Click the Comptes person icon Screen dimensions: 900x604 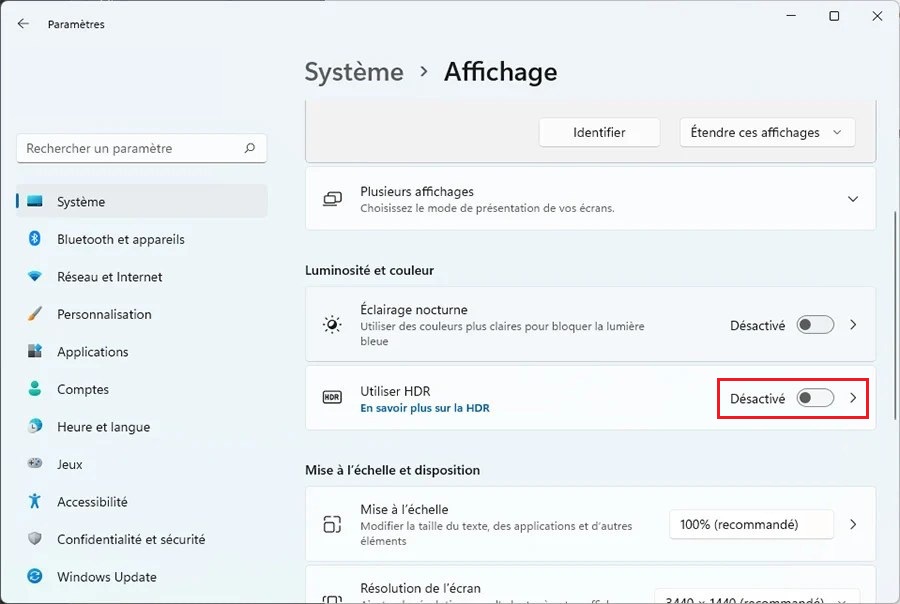coord(35,389)
